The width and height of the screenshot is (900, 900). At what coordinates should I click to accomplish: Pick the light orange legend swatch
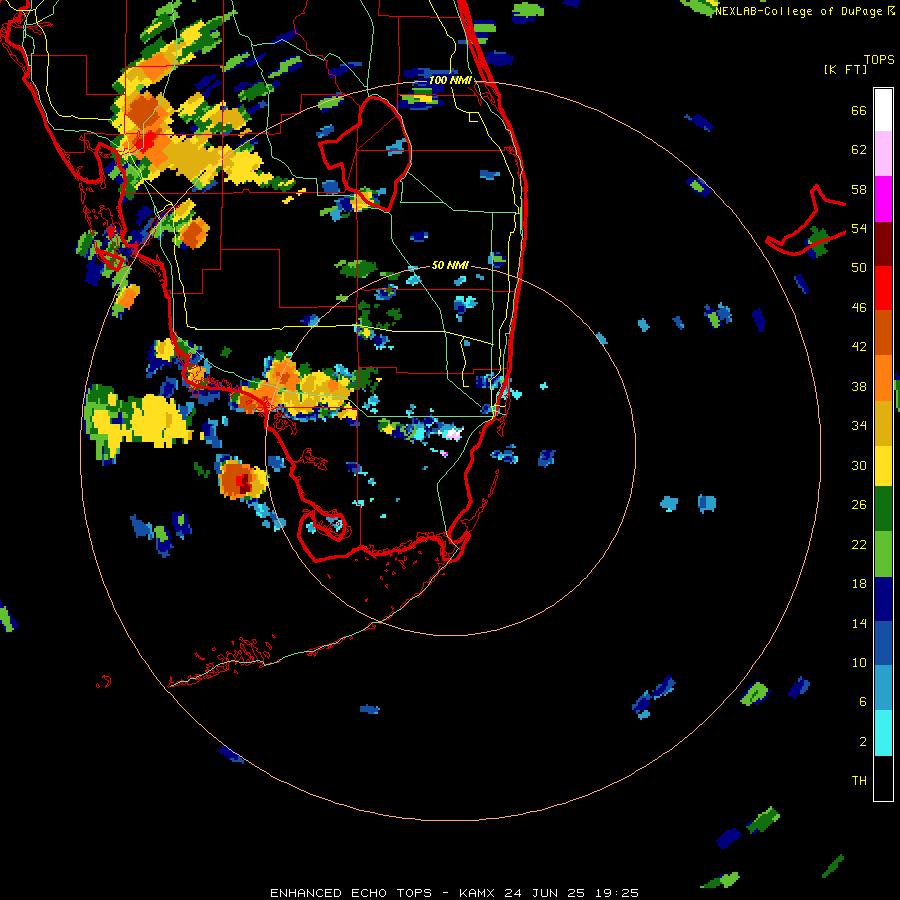click(883, 377)
